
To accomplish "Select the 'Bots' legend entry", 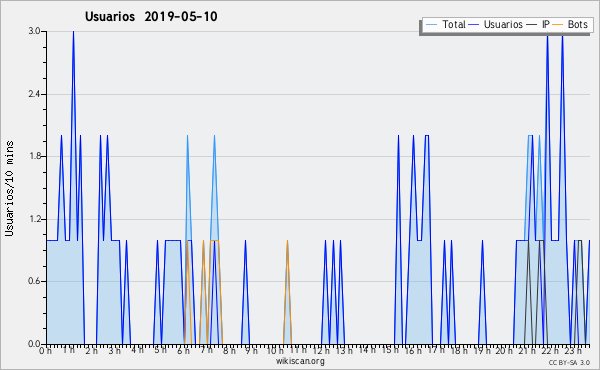I will pyautogui.click(x=577, y=25).
